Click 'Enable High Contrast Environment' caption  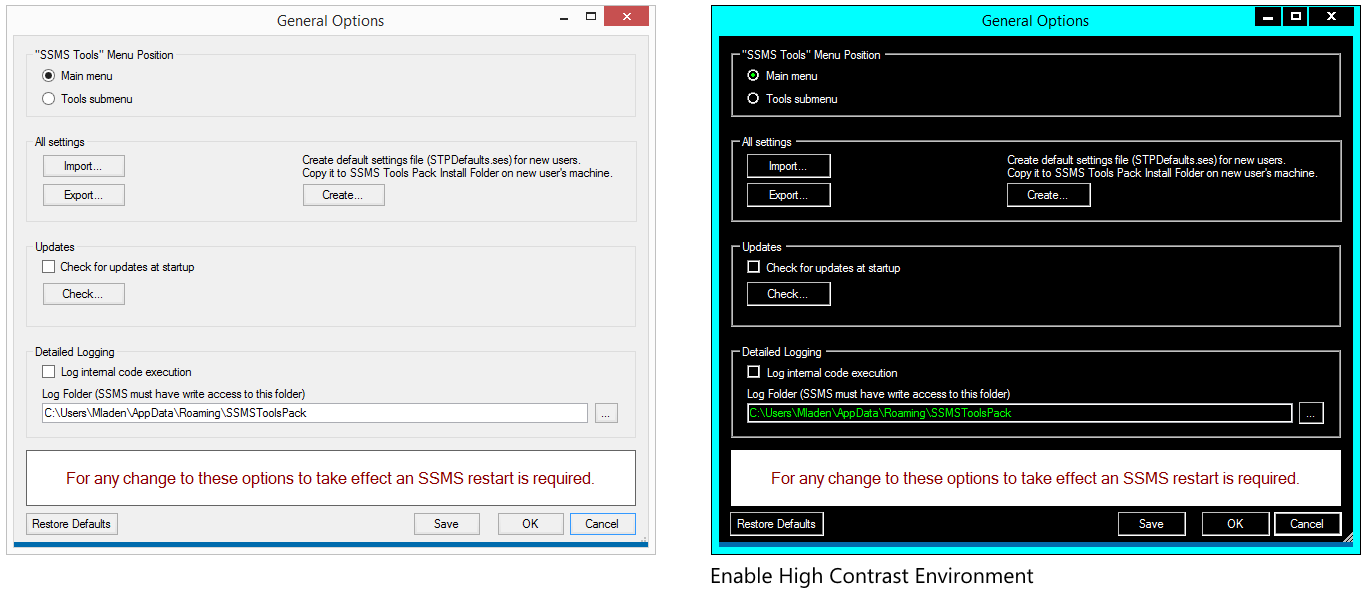tap(872, 576)
